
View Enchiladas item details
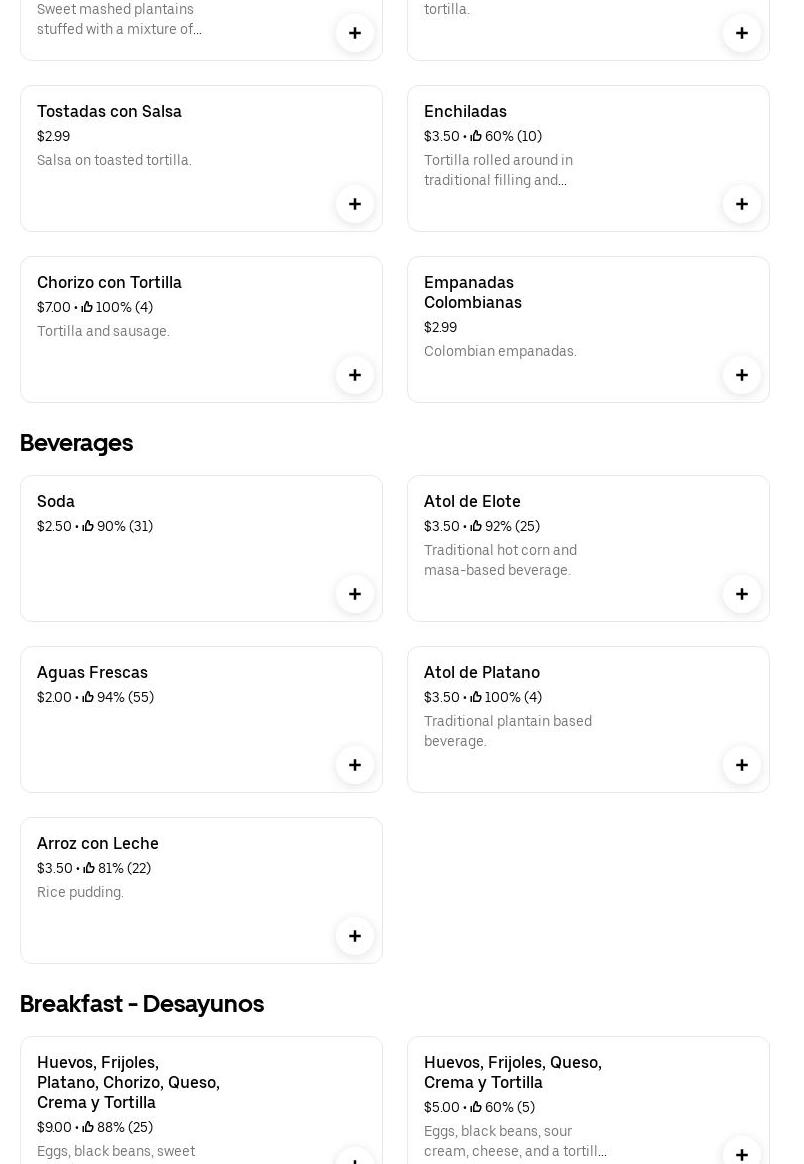[x=465, y=111]
